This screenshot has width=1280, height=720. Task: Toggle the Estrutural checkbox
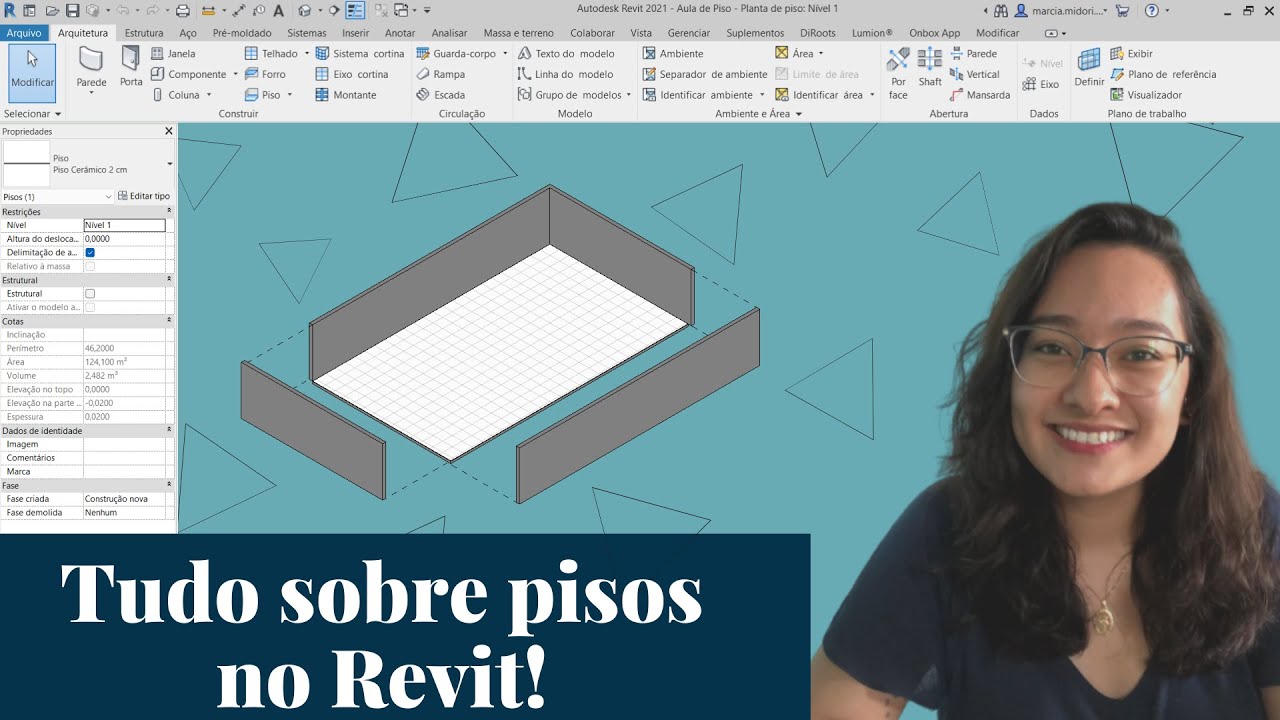[x=90, y=294]
